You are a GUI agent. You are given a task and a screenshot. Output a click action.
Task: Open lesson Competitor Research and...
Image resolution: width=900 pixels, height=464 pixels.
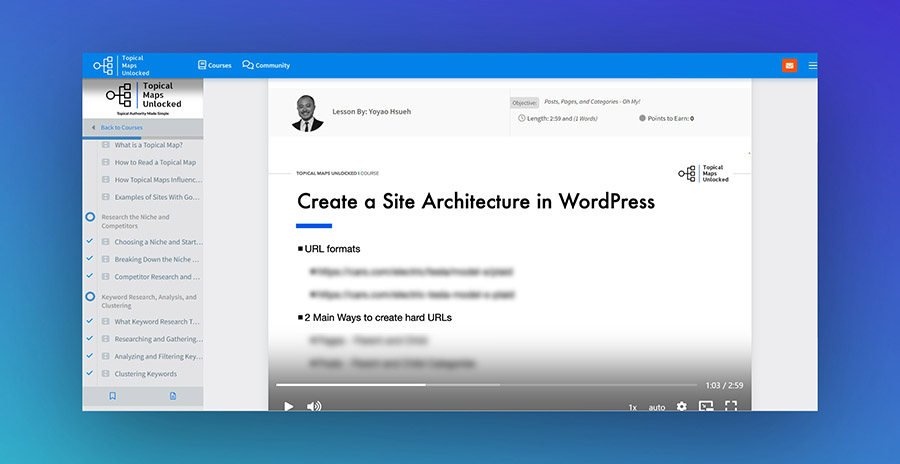pos(157,276)
